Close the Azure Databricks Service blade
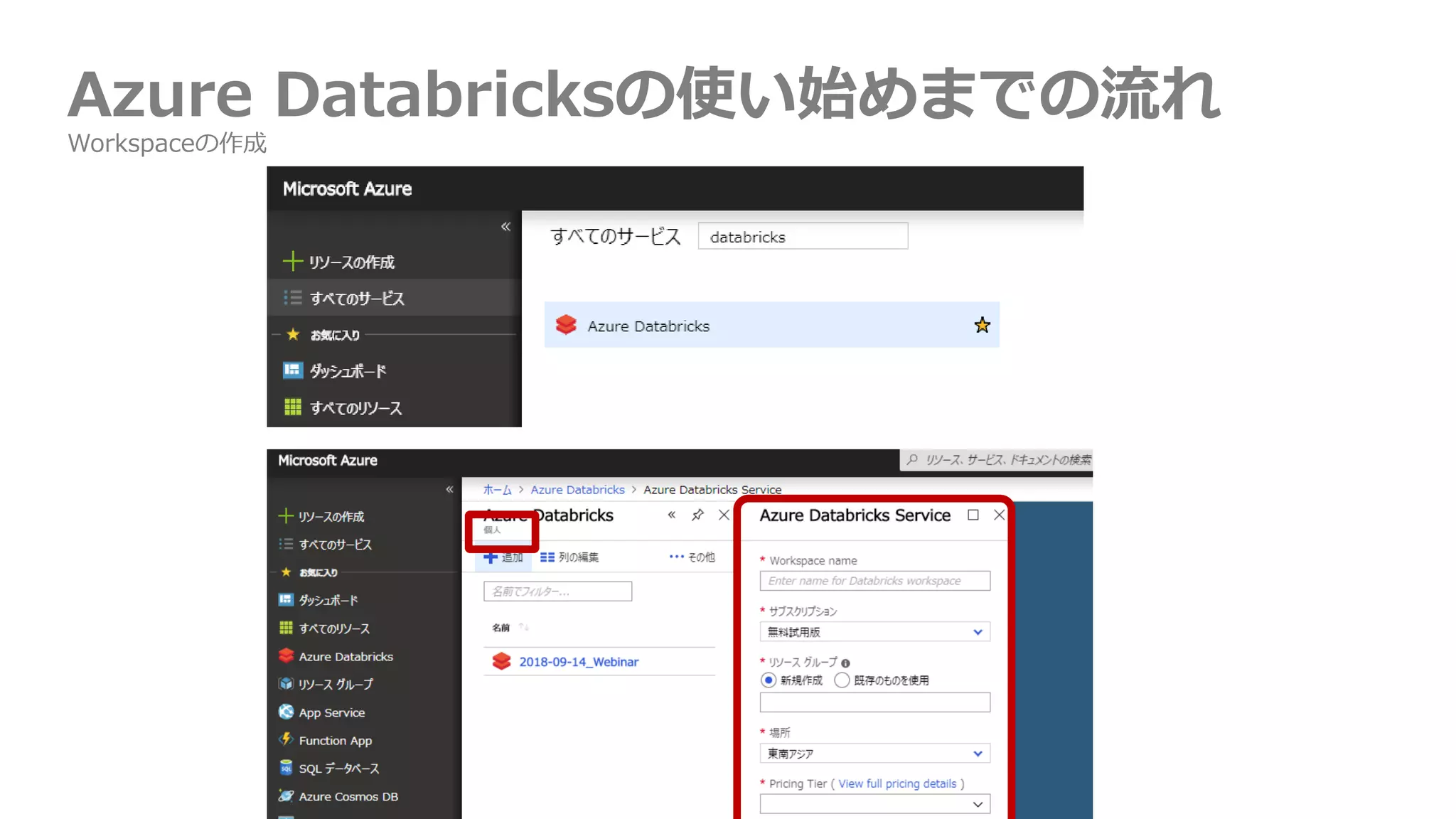Image resolution: width=1456 pixels, height=819 pixels. [x=999, y=515]
